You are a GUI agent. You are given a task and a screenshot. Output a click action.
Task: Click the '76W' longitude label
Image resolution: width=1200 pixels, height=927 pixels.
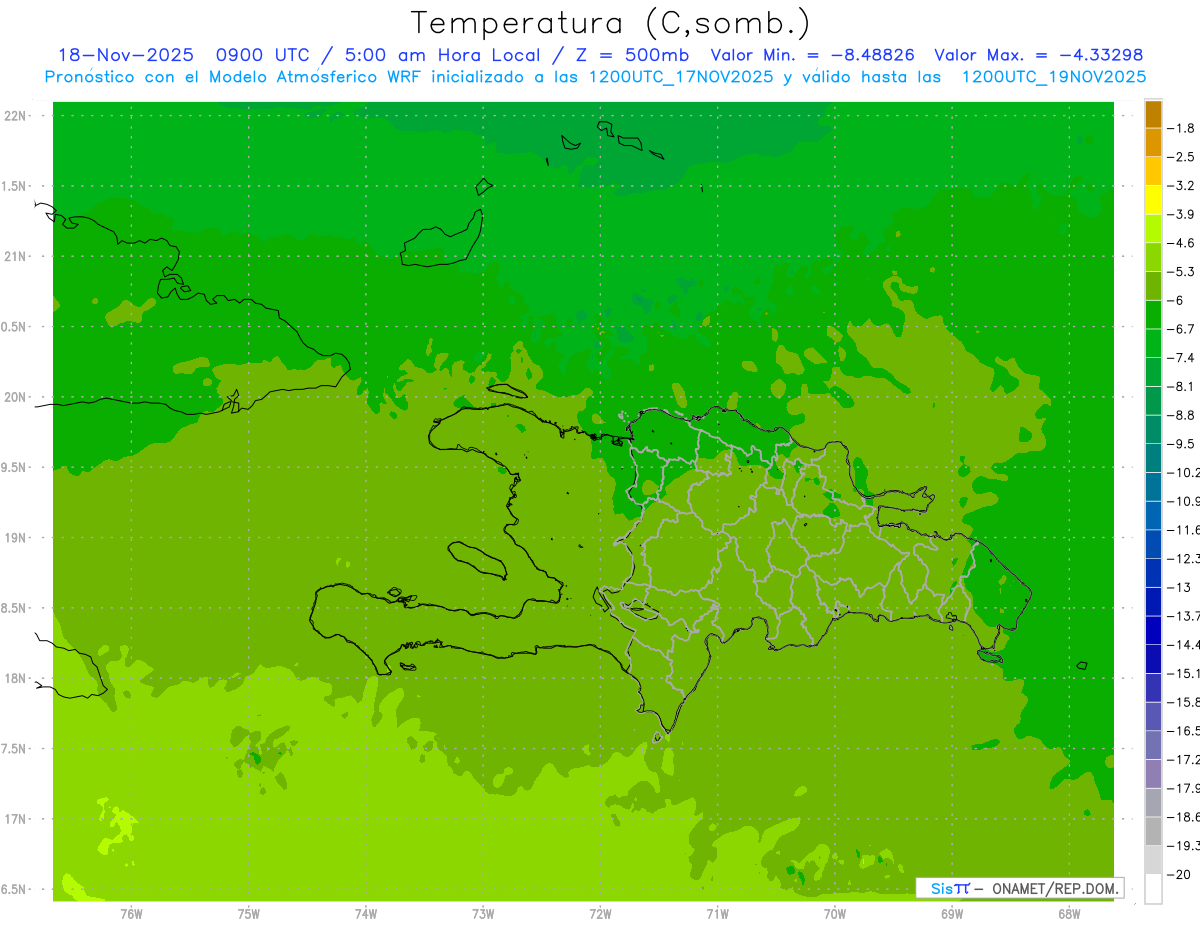(x=131, y=914)
